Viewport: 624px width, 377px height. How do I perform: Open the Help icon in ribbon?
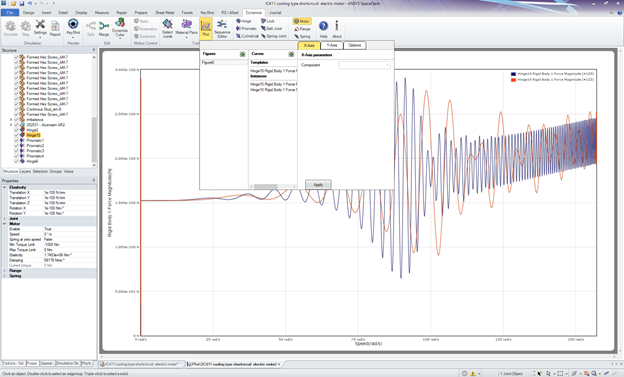pos(324,29)
